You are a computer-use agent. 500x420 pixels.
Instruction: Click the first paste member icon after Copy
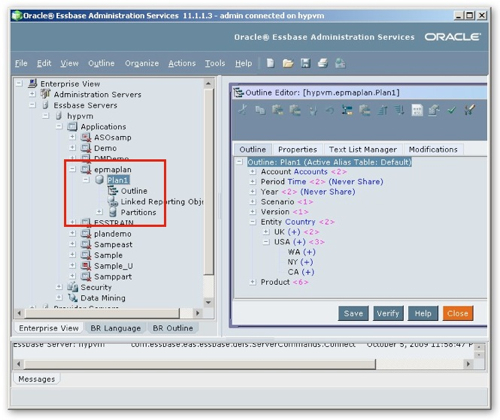coord(277,110)
